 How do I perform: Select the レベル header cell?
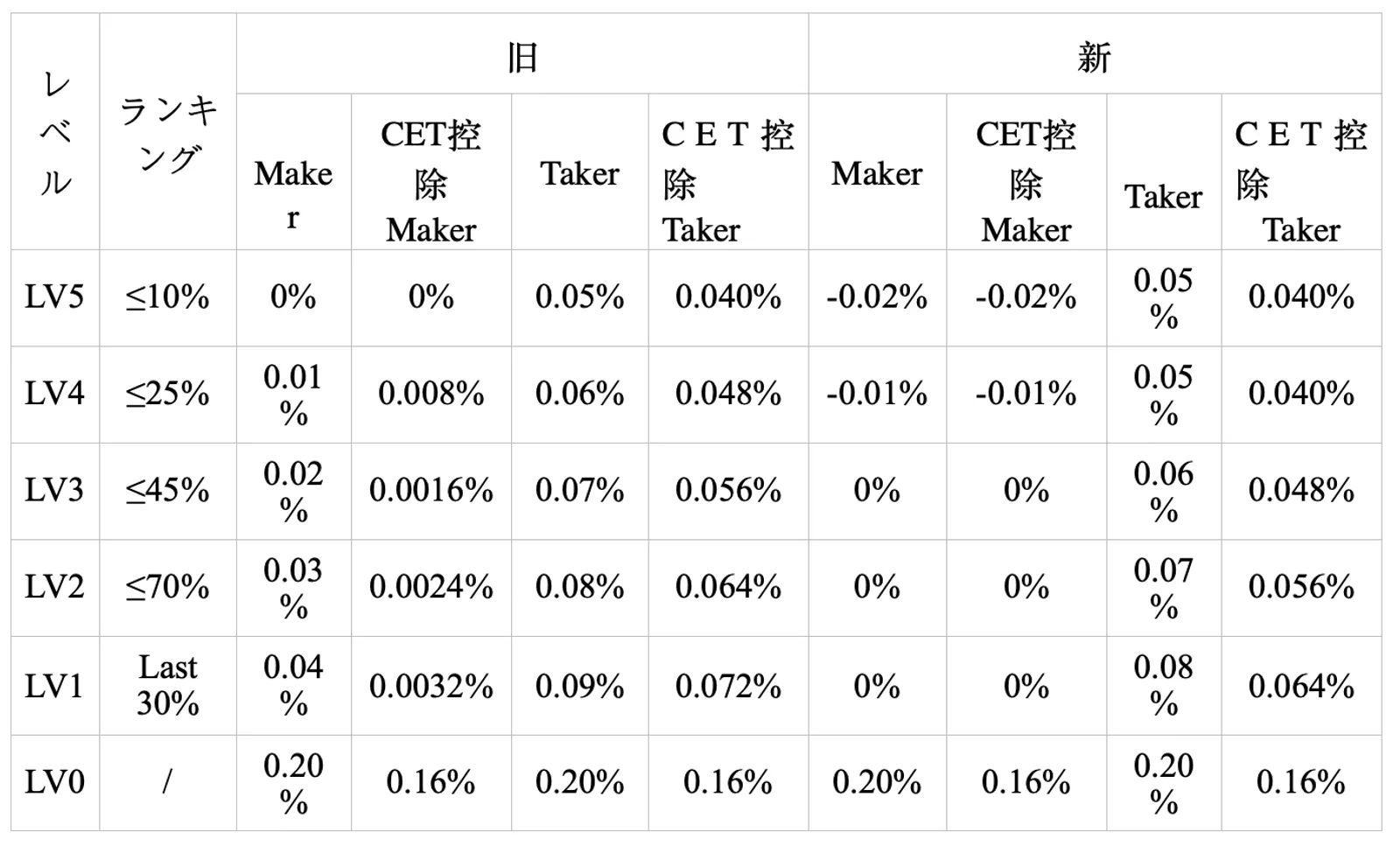55,132
